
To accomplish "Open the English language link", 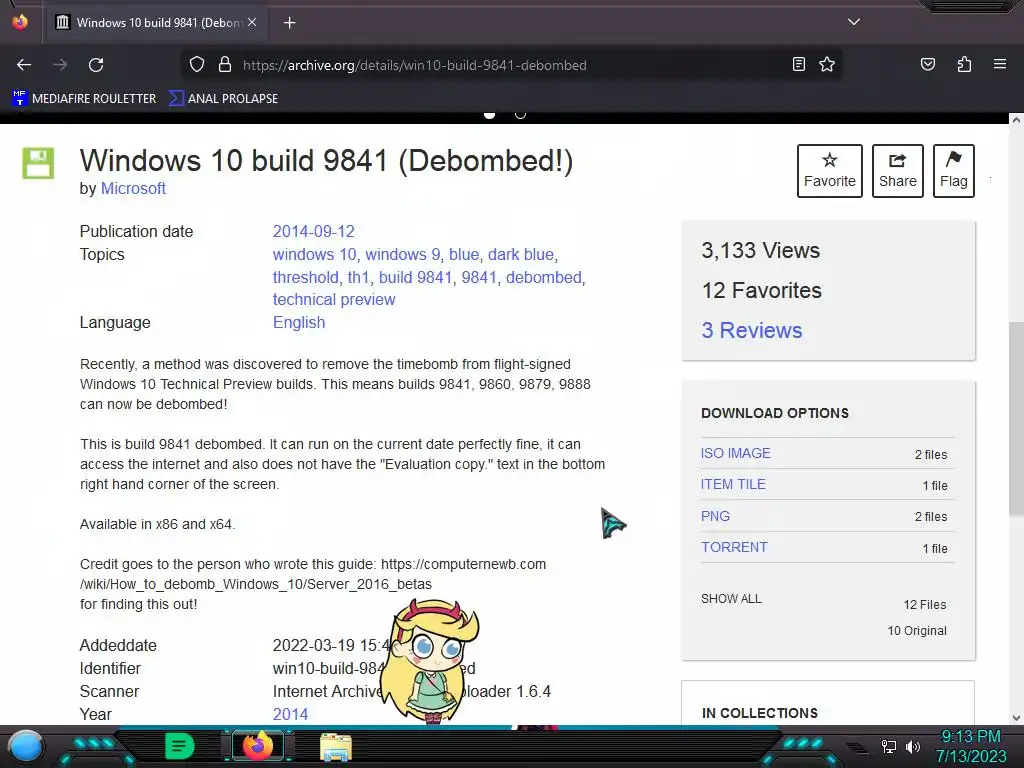I will pyautogui.click(x=298, y=322).
